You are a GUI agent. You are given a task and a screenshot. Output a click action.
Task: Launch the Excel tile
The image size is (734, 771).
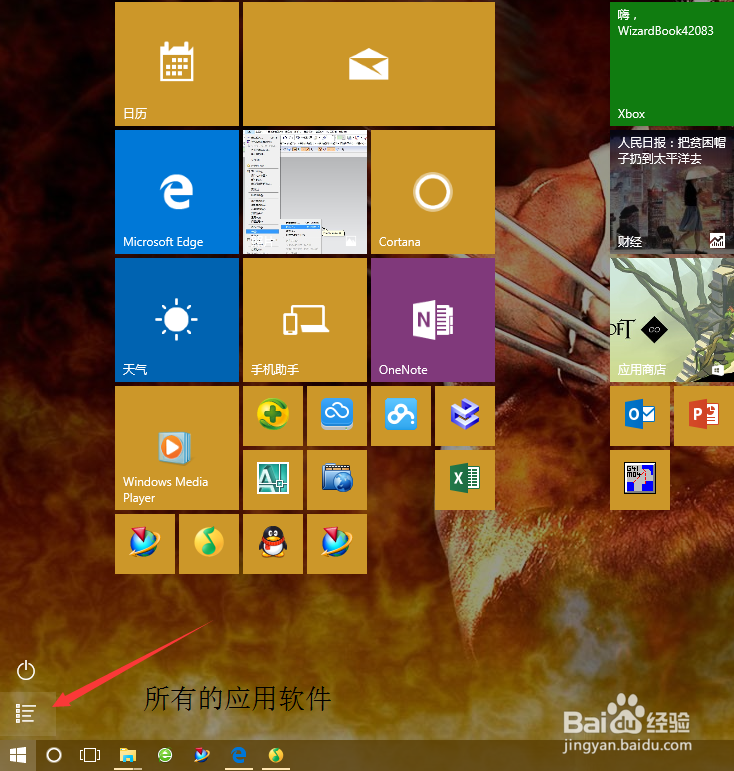465,480
